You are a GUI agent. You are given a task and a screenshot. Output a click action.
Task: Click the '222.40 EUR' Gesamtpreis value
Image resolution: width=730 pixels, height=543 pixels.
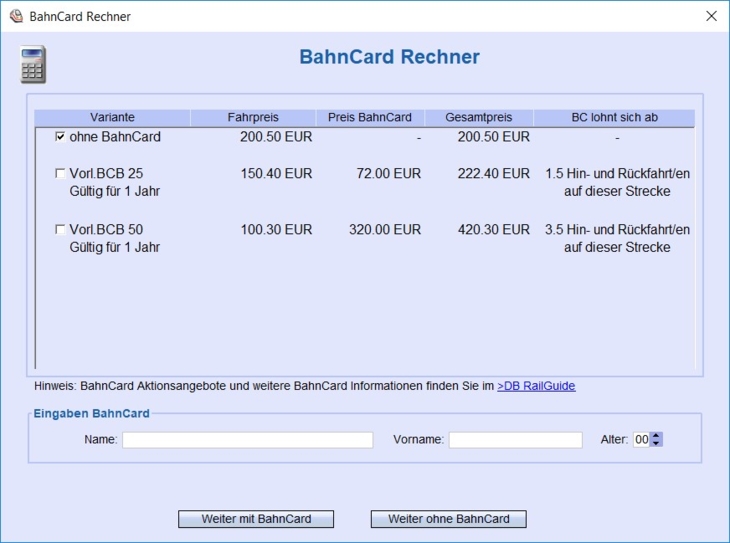coord(493,174)
